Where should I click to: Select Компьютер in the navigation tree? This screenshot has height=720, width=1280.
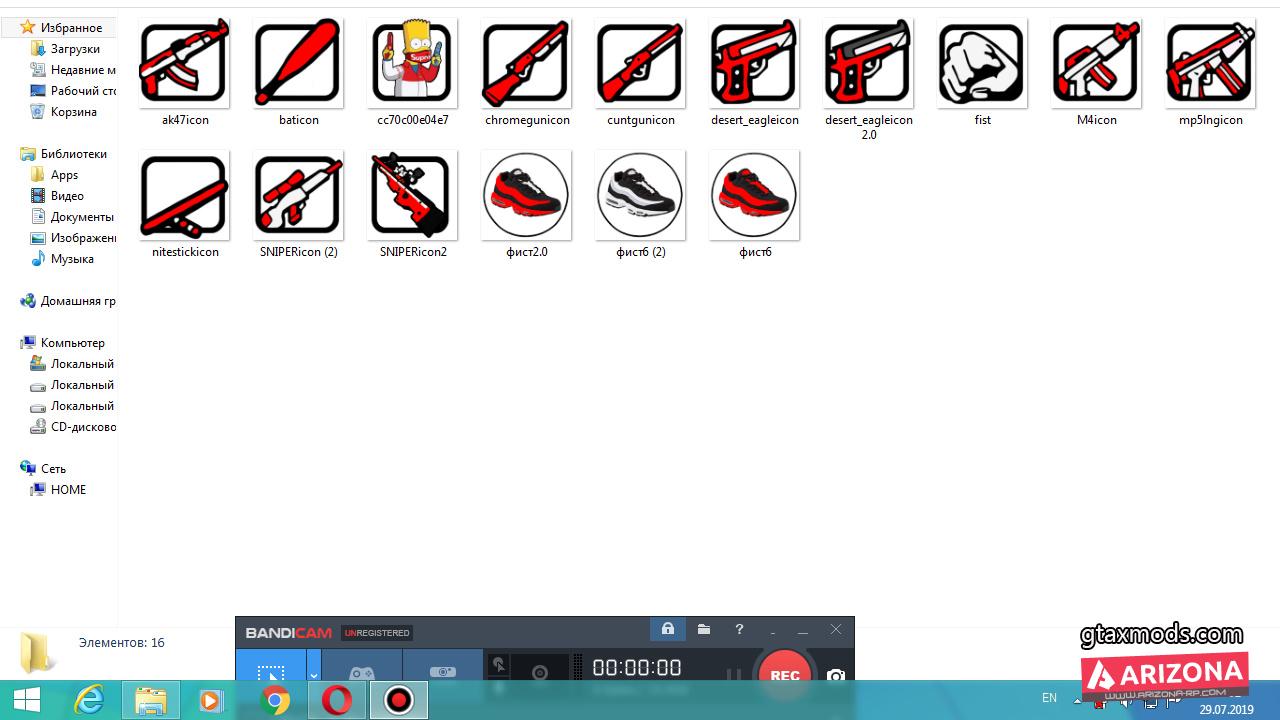(72, 343)
